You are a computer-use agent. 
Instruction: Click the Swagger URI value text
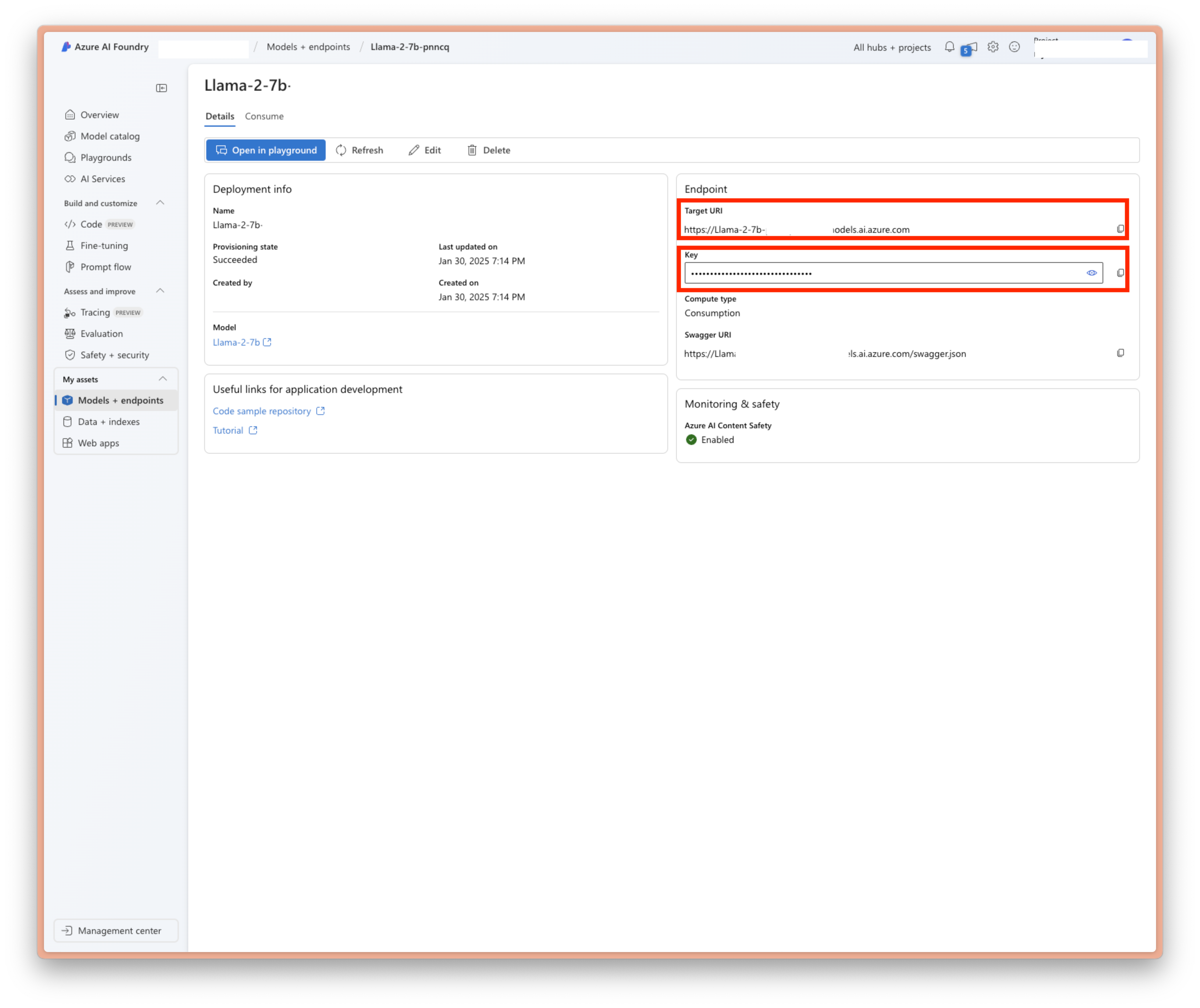[825, 354]
